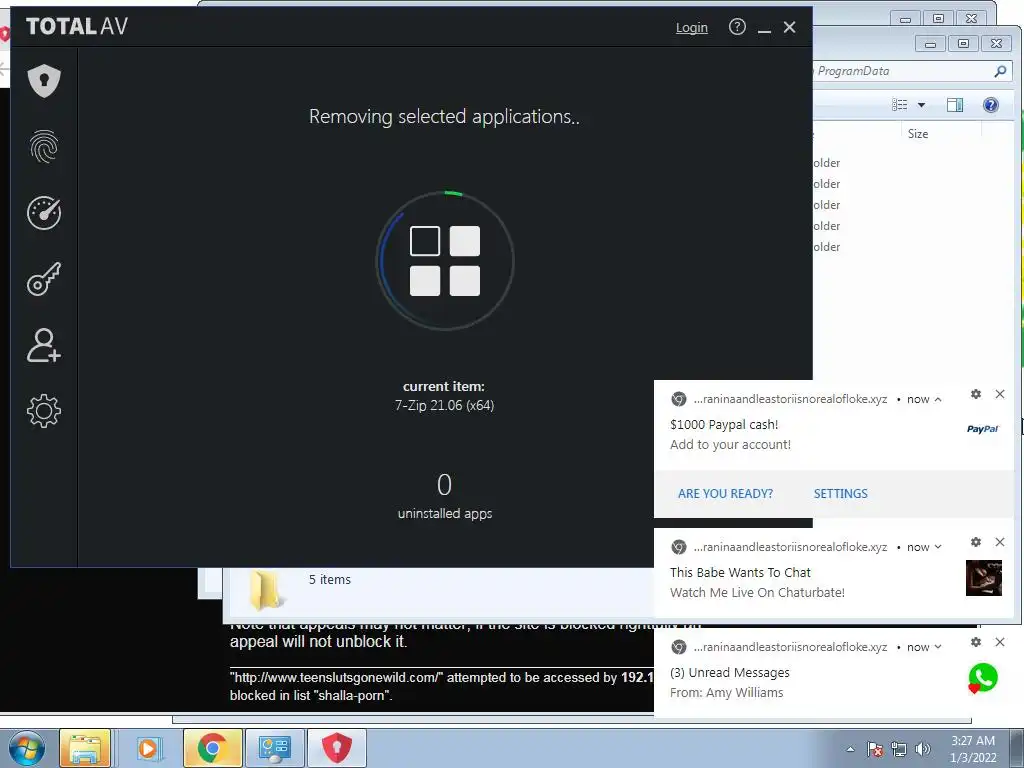Open the key Password Vault section
This screenshot has width=1024, height=768.
[44, 279]
